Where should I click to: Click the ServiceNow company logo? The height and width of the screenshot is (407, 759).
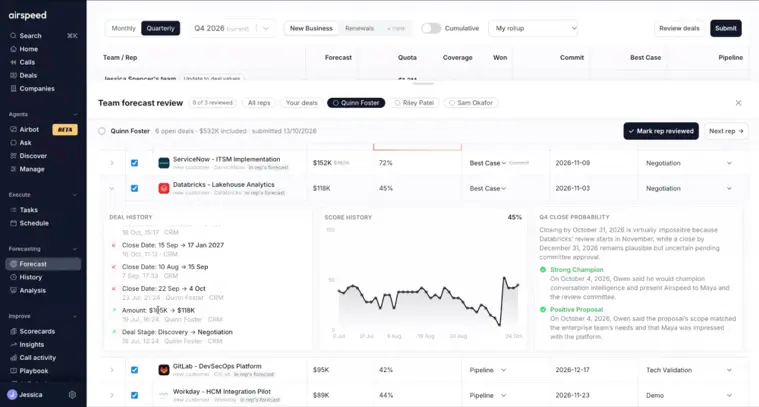pos(164,163)
